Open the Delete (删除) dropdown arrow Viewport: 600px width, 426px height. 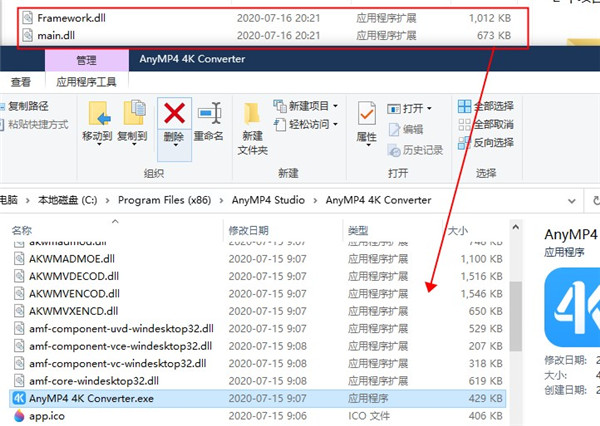pyautogui.click(x=174, y=145)
